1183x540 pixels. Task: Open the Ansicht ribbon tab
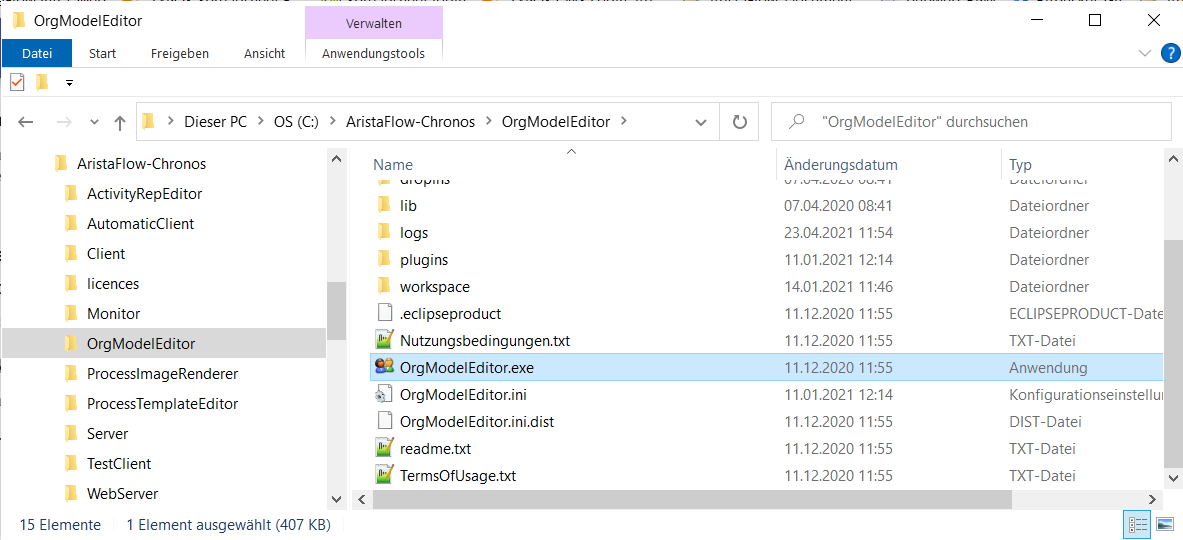coord(265,54)
